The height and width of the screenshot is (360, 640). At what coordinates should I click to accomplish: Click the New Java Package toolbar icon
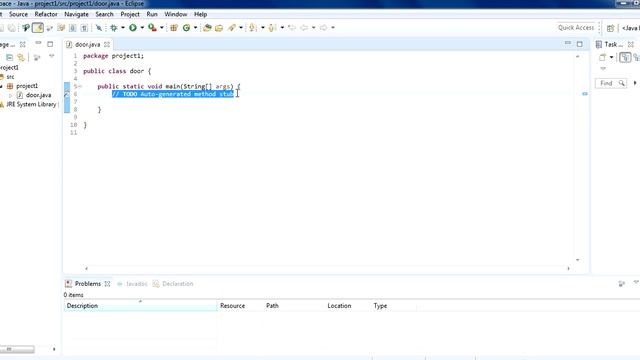[174, 28]
